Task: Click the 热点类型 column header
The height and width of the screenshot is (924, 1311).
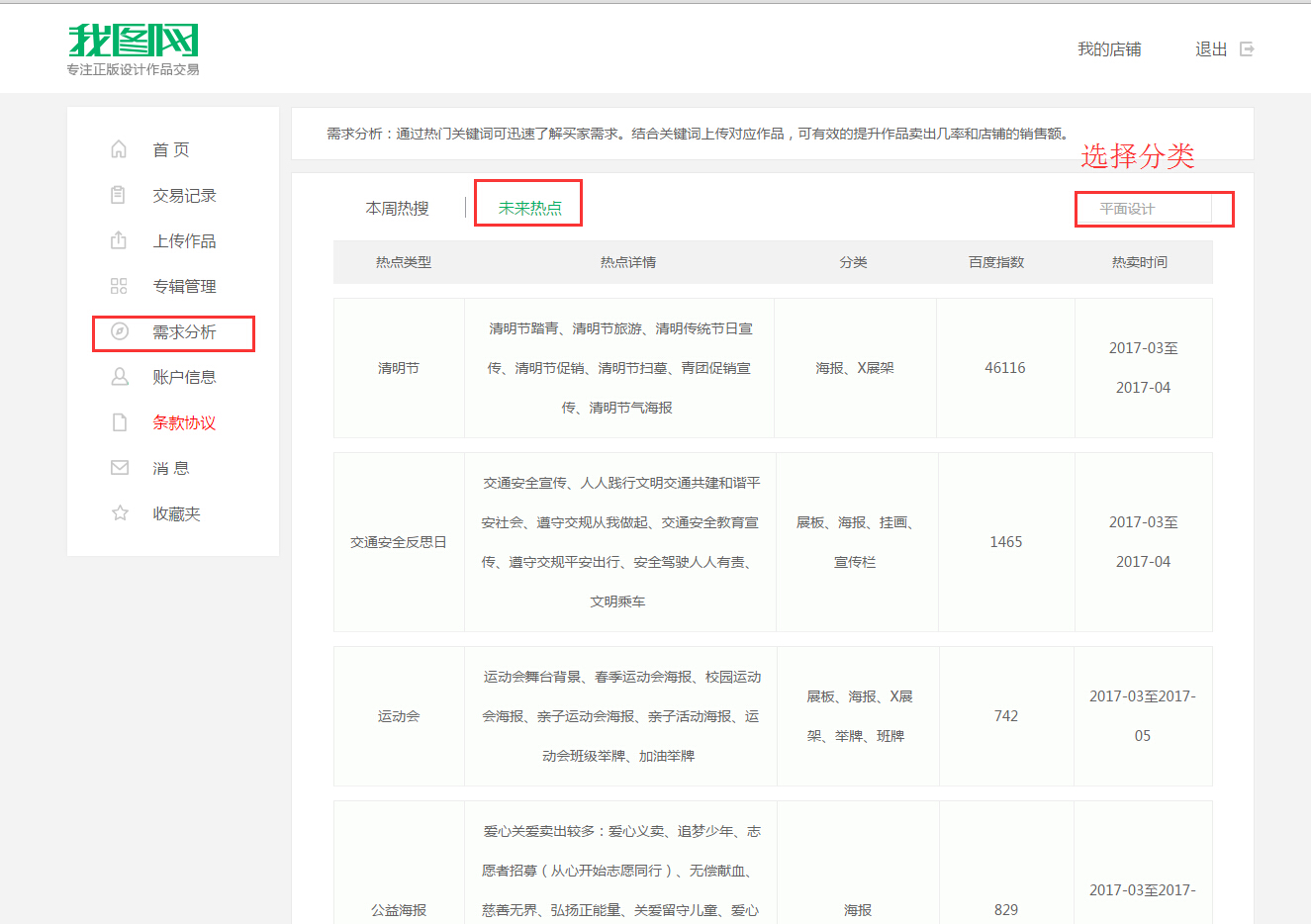Action: point(404,262)
